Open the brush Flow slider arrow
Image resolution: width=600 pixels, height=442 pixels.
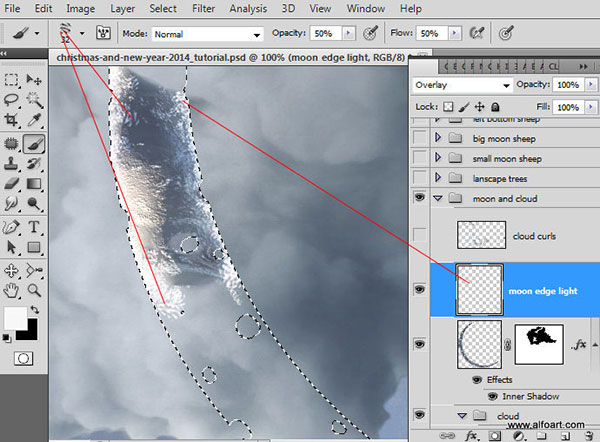click(x=454, y=33)
